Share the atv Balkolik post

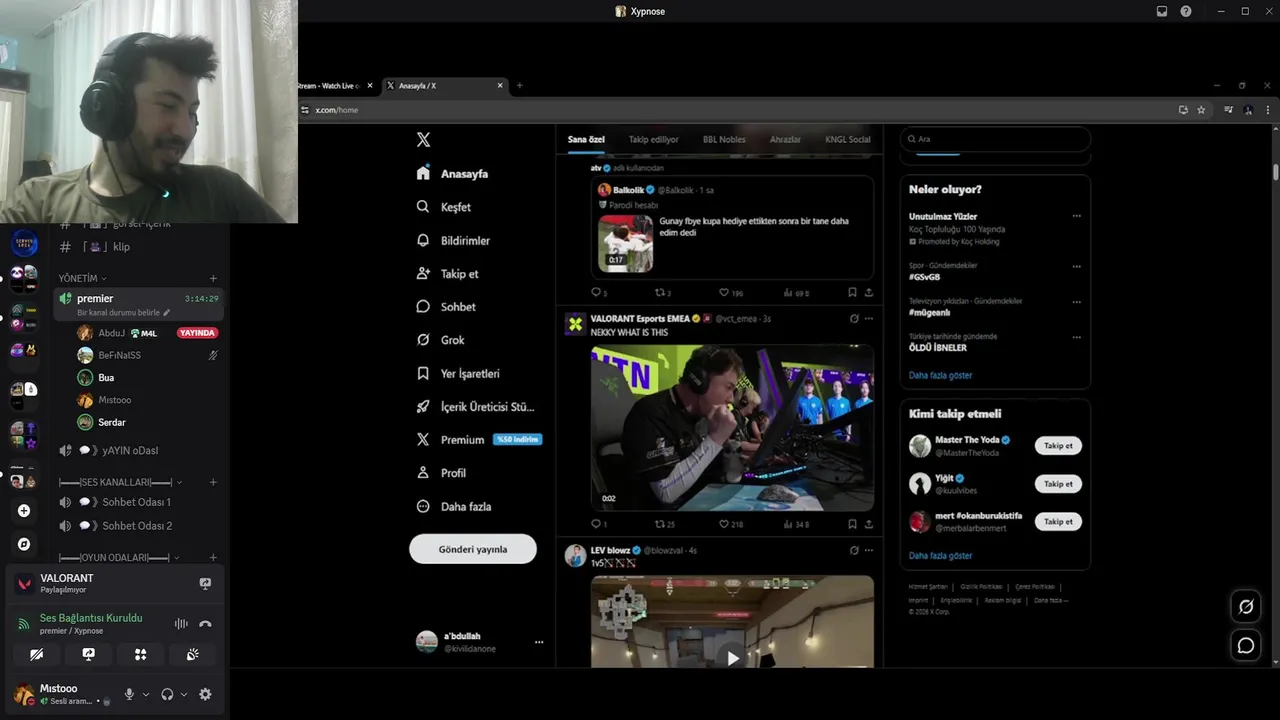tap(868, 293)
